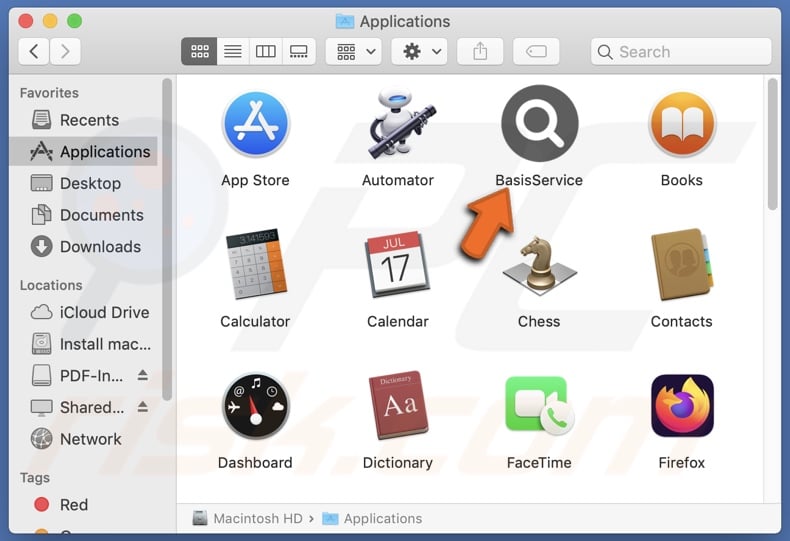Select the Chess app icon
Screen dimensions: 790x541
click(540, 266)
